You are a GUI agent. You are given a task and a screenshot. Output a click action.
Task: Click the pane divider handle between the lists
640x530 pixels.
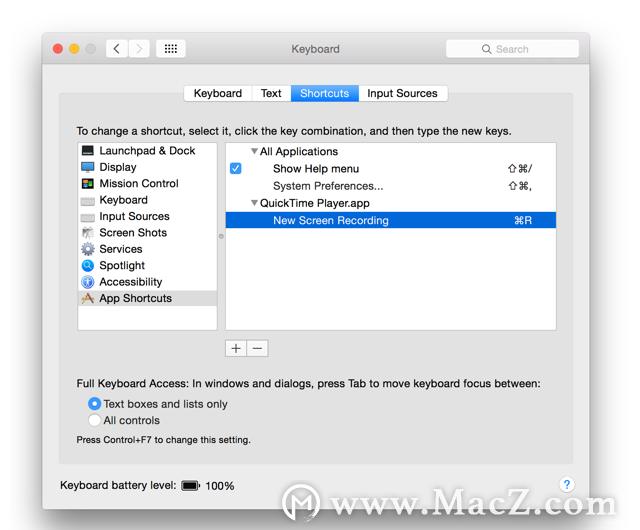(221, 236)
